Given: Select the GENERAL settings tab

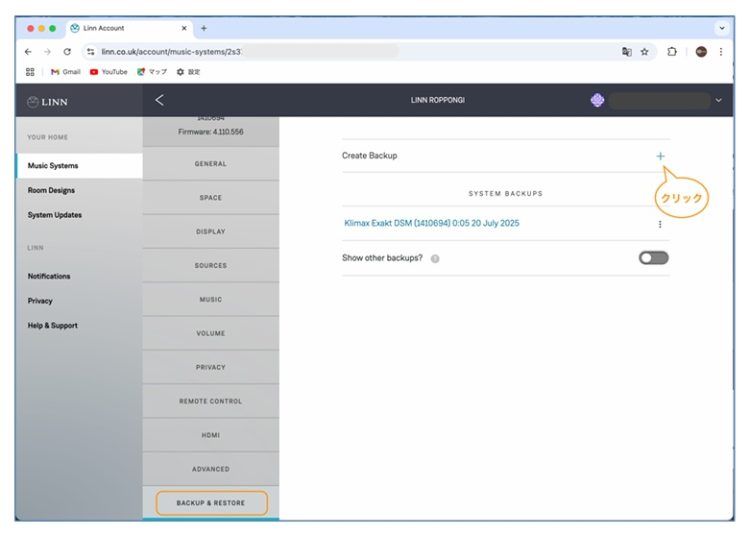Looking at the screenshot, I should coord(210,164).
